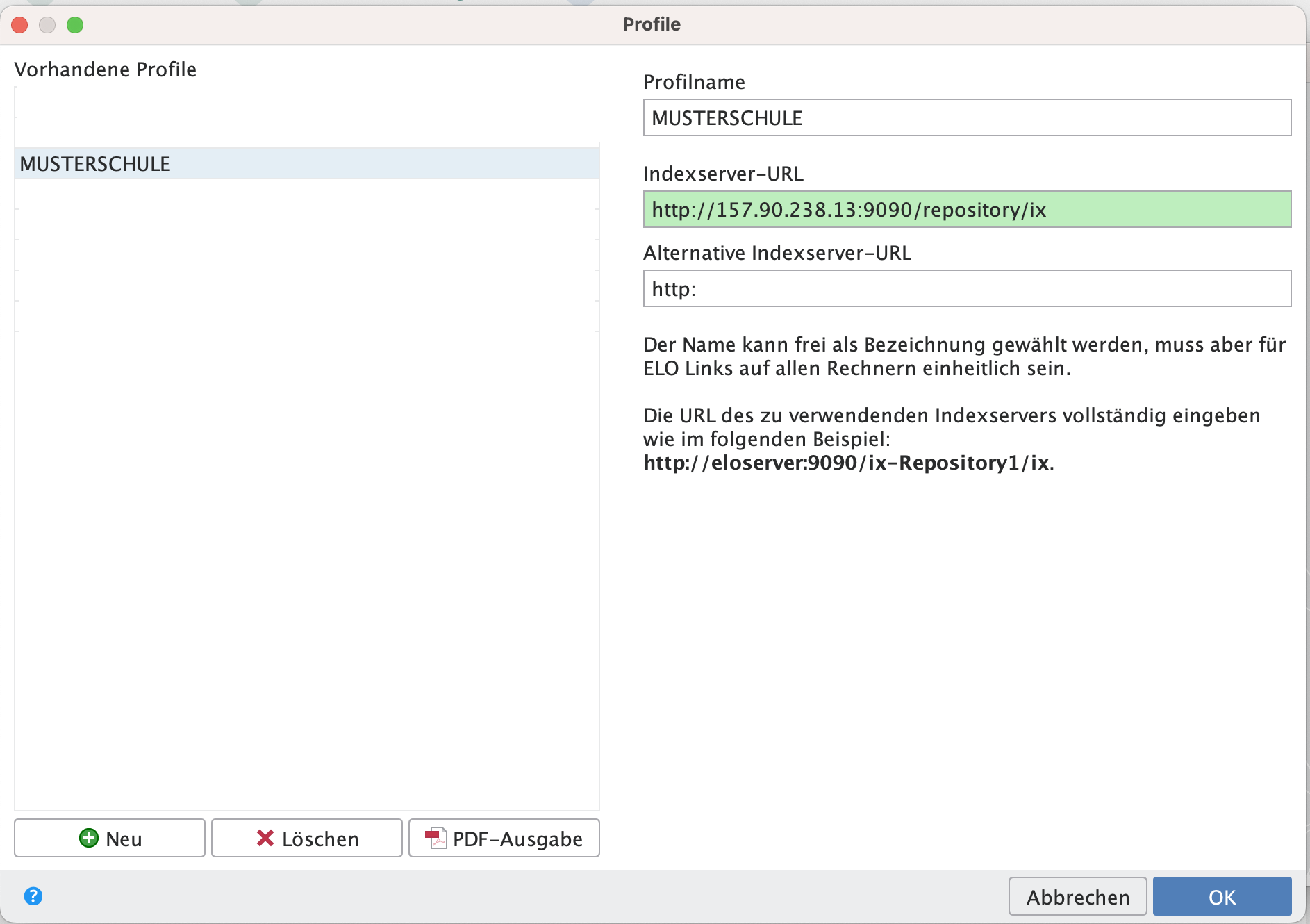The width and height of the screenshot is (1310, 924).
Task: Click the gray minimize window button
Action: (47, 25)
